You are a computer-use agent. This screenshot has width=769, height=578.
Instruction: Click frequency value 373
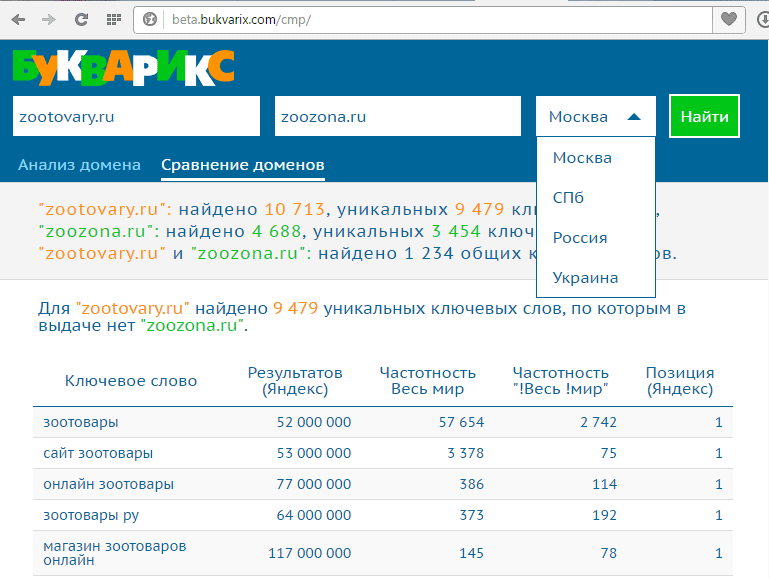pos(472,515)
